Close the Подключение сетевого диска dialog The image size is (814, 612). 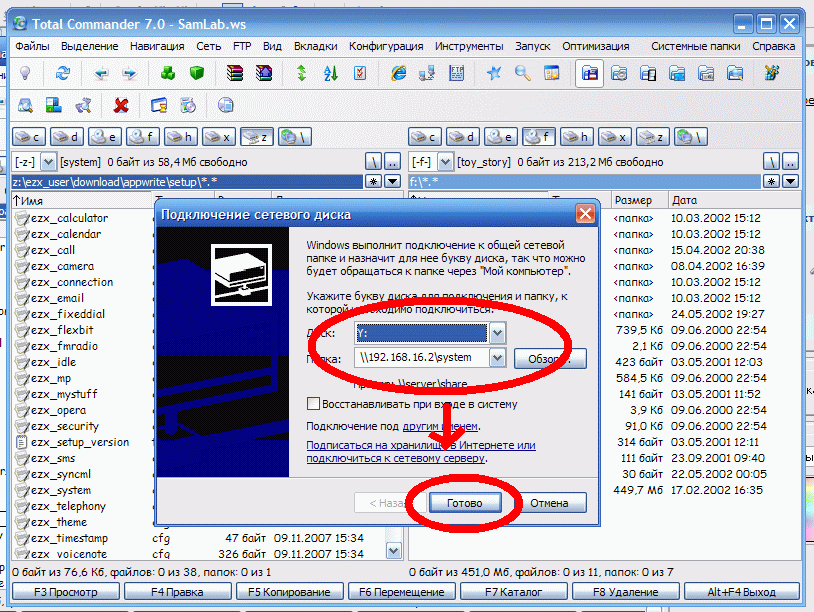point(585,214)
